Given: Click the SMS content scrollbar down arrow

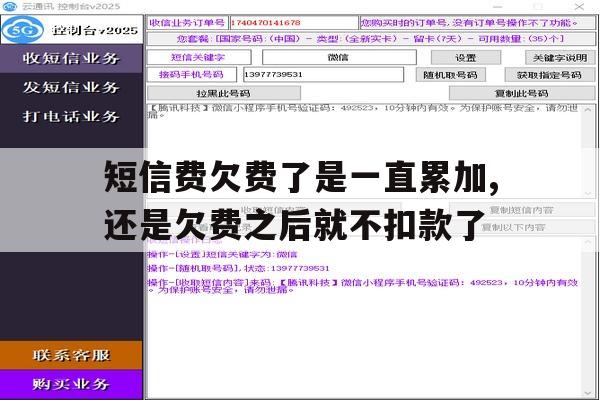Looking at the screenshot, I should pyautogui.click(x=588, y=193).
